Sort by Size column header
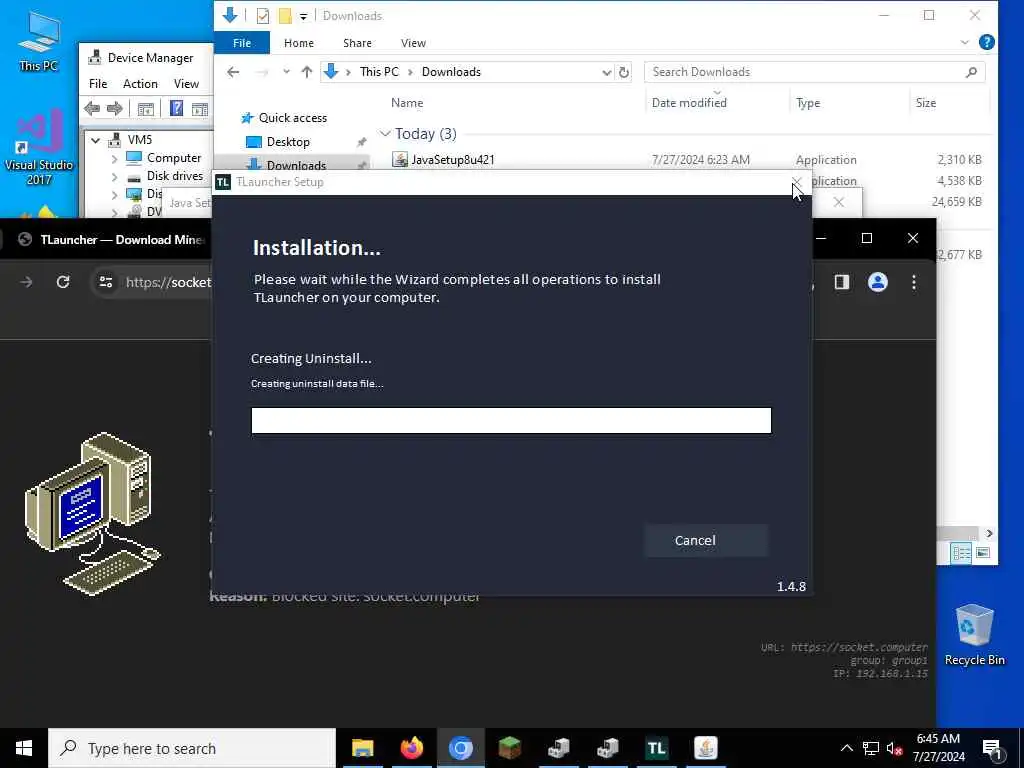The height and width of the screenshot is (768, 1024). pyautogui.click(x=925, y=103)
